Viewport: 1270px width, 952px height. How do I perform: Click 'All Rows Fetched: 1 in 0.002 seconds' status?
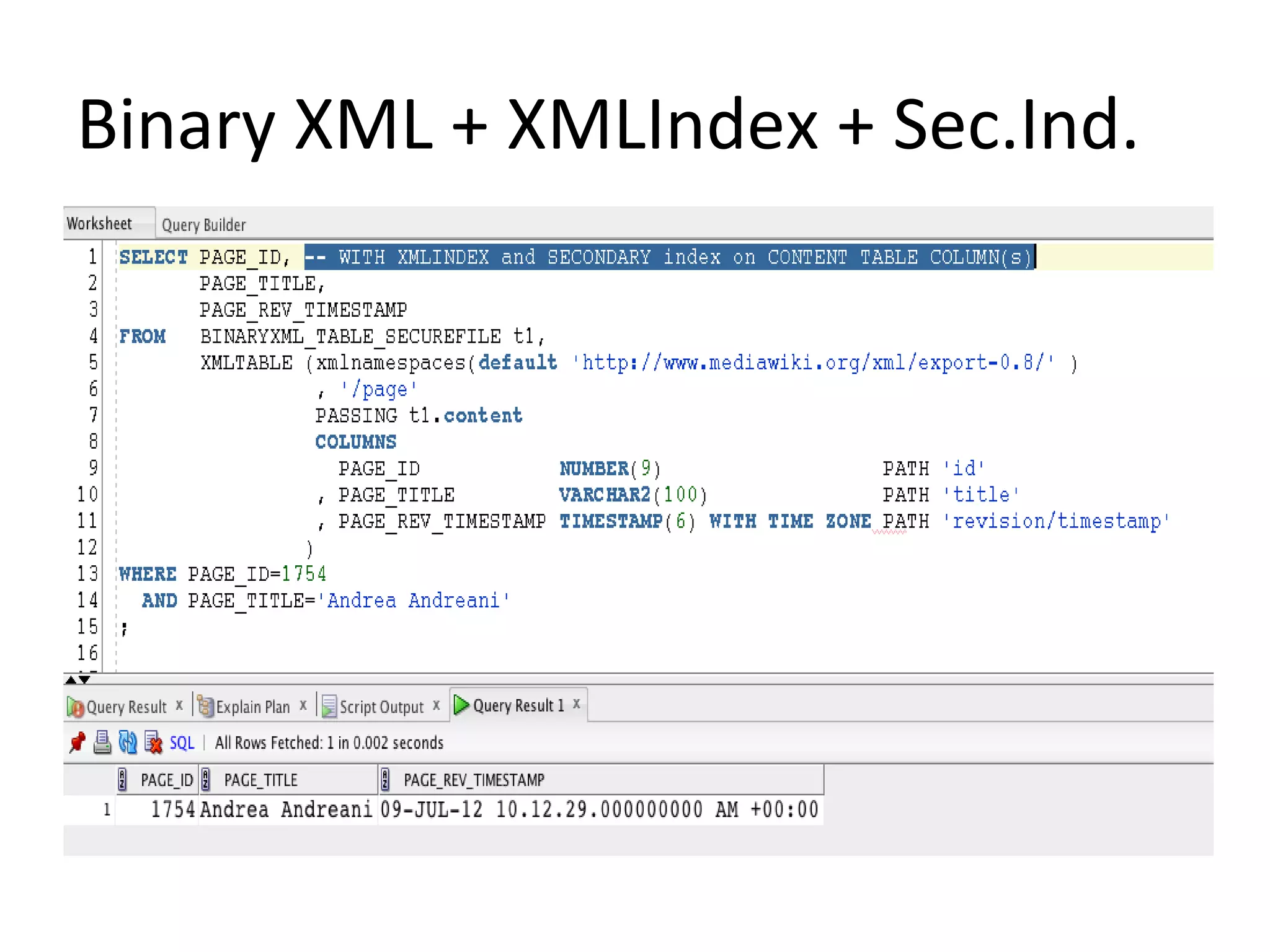[x=329, y=743]
